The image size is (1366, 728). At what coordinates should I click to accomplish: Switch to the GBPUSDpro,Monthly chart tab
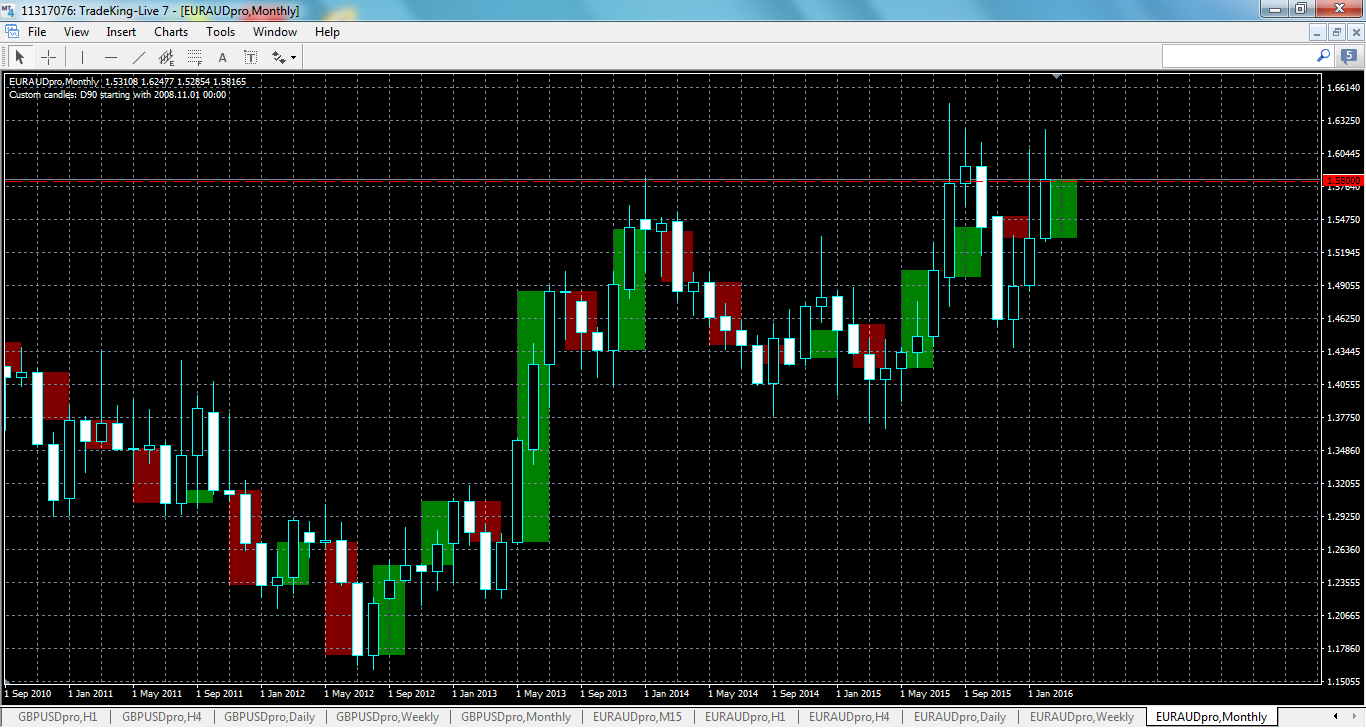[516, 717]
